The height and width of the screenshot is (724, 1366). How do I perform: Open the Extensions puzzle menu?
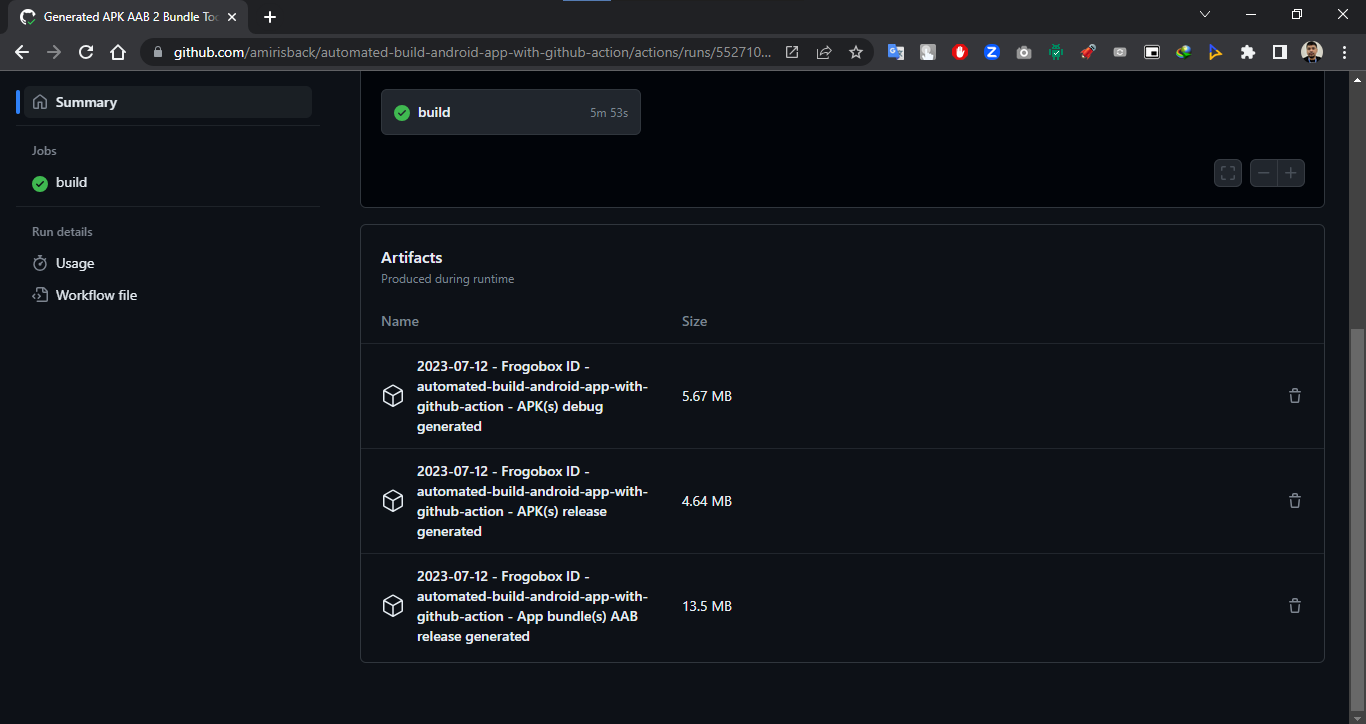[1248, 52]
